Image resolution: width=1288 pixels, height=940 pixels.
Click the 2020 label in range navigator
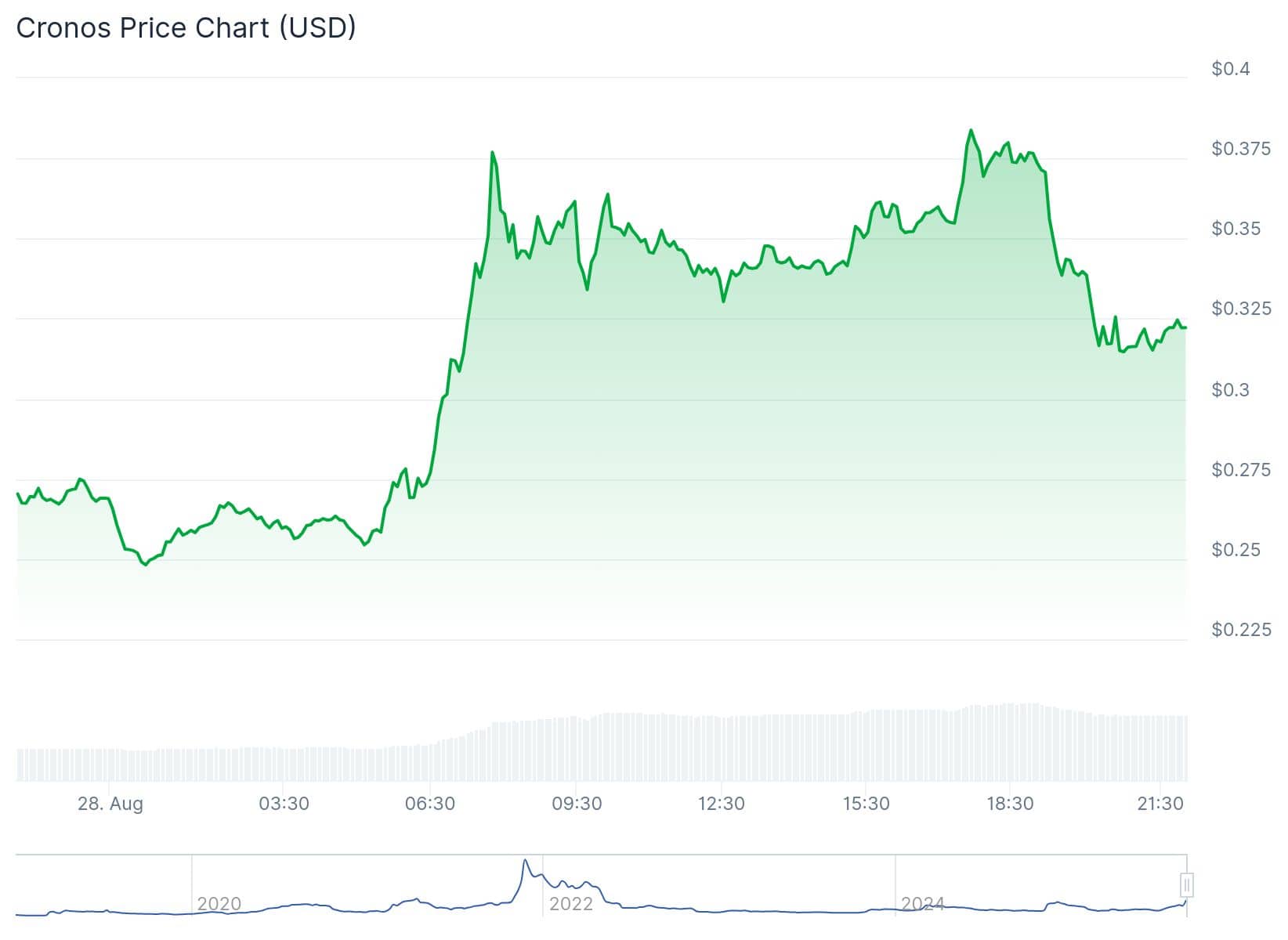219,904
